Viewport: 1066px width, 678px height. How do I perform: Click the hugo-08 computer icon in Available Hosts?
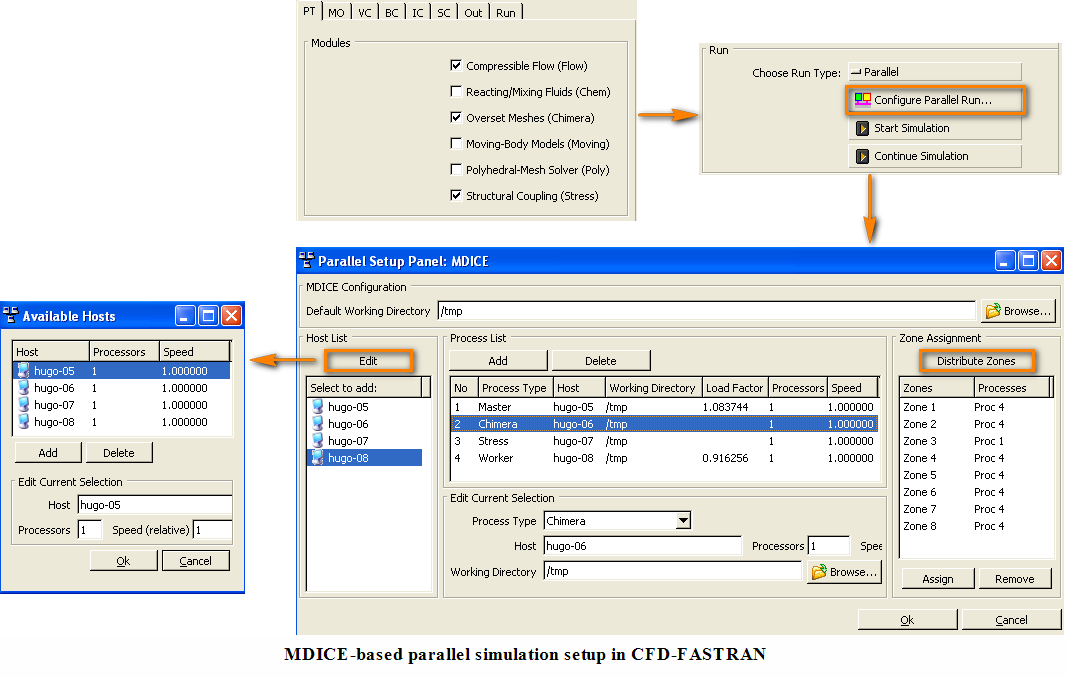point(24,422)
